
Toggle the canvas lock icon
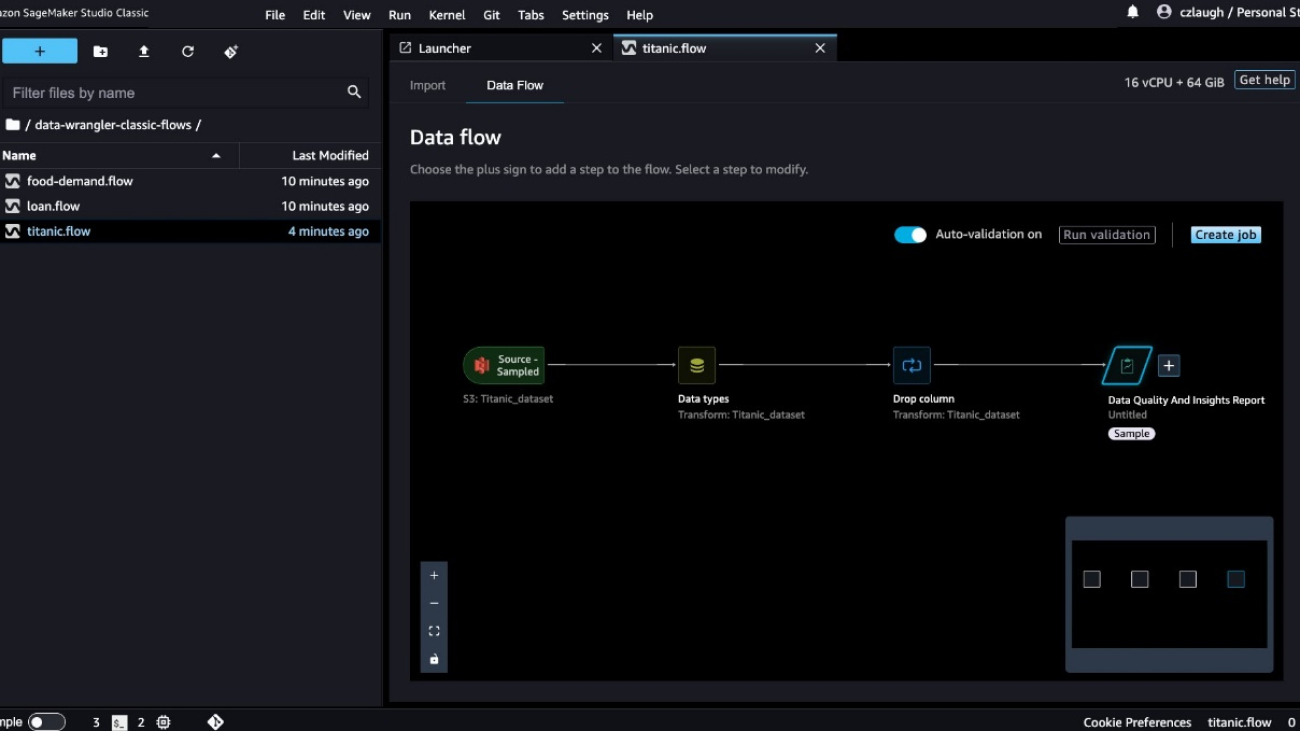click(x=434, y=659)
